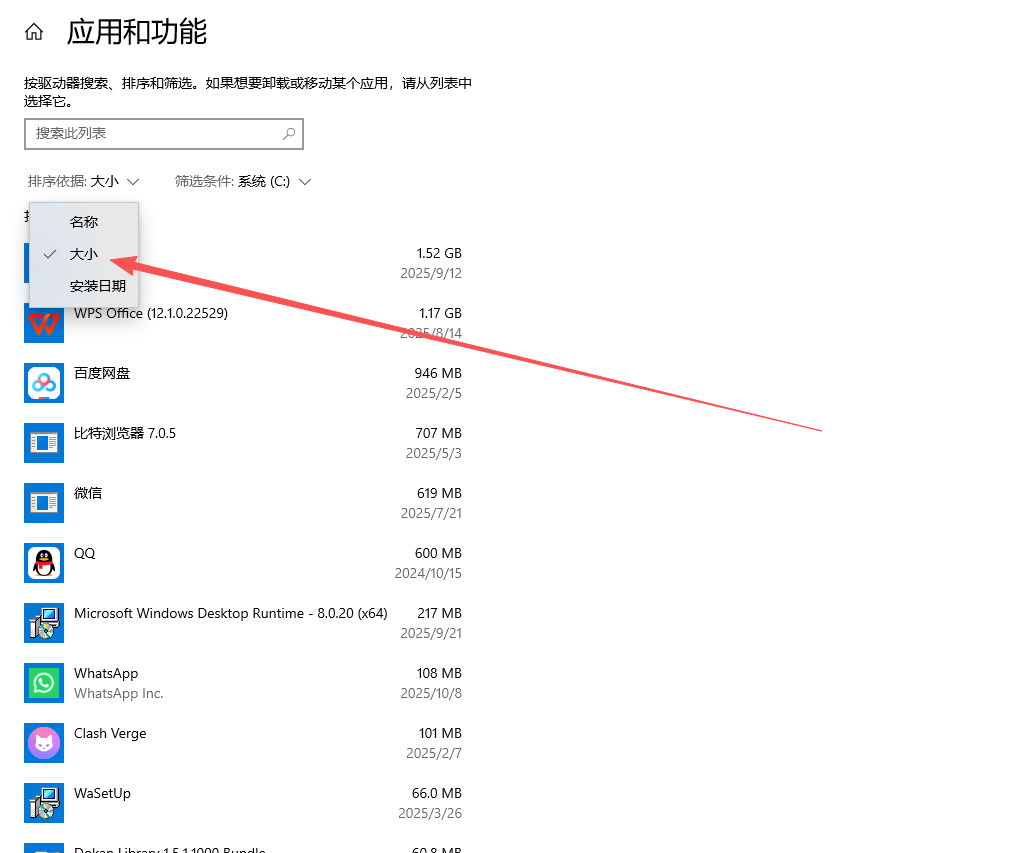Select WPS Office (12.1.0.22529) entry
Viewport: 1019px width, 853px height.
[x=151, y=313]
